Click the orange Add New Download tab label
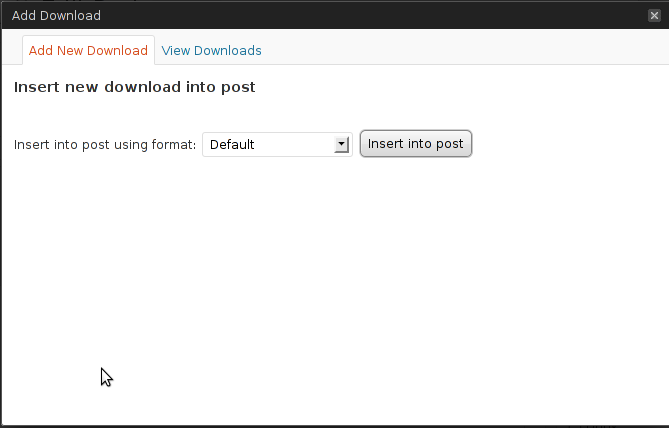The image size is (669, 428). tap(88, 51)
